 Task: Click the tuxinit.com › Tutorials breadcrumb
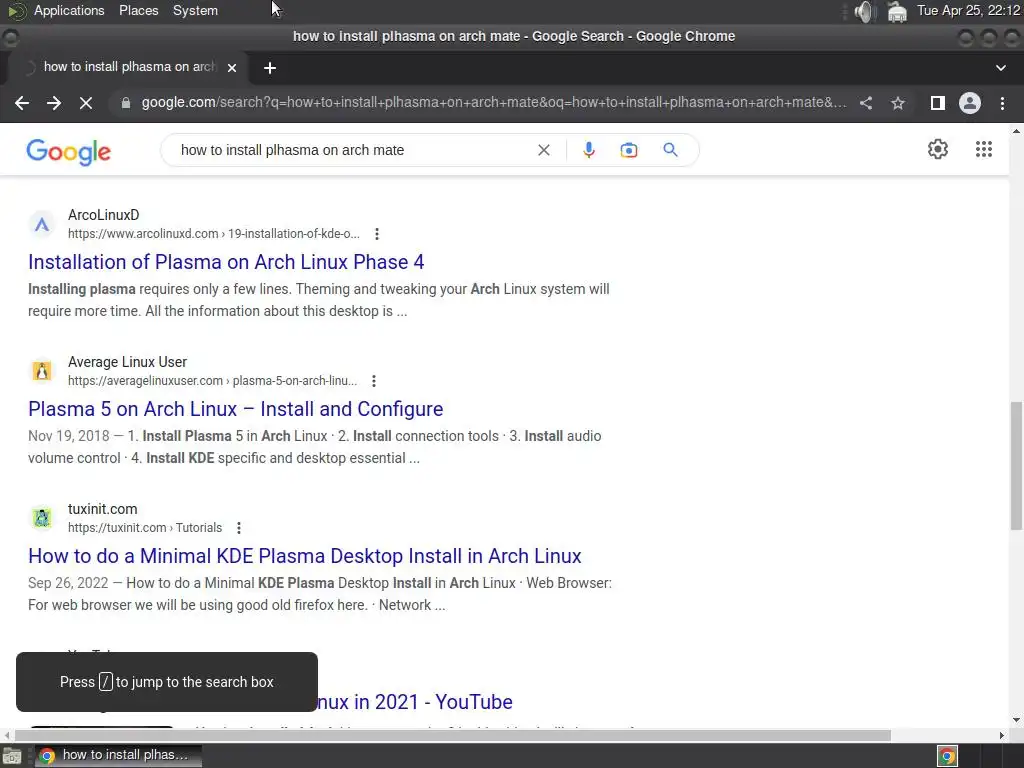145,528
